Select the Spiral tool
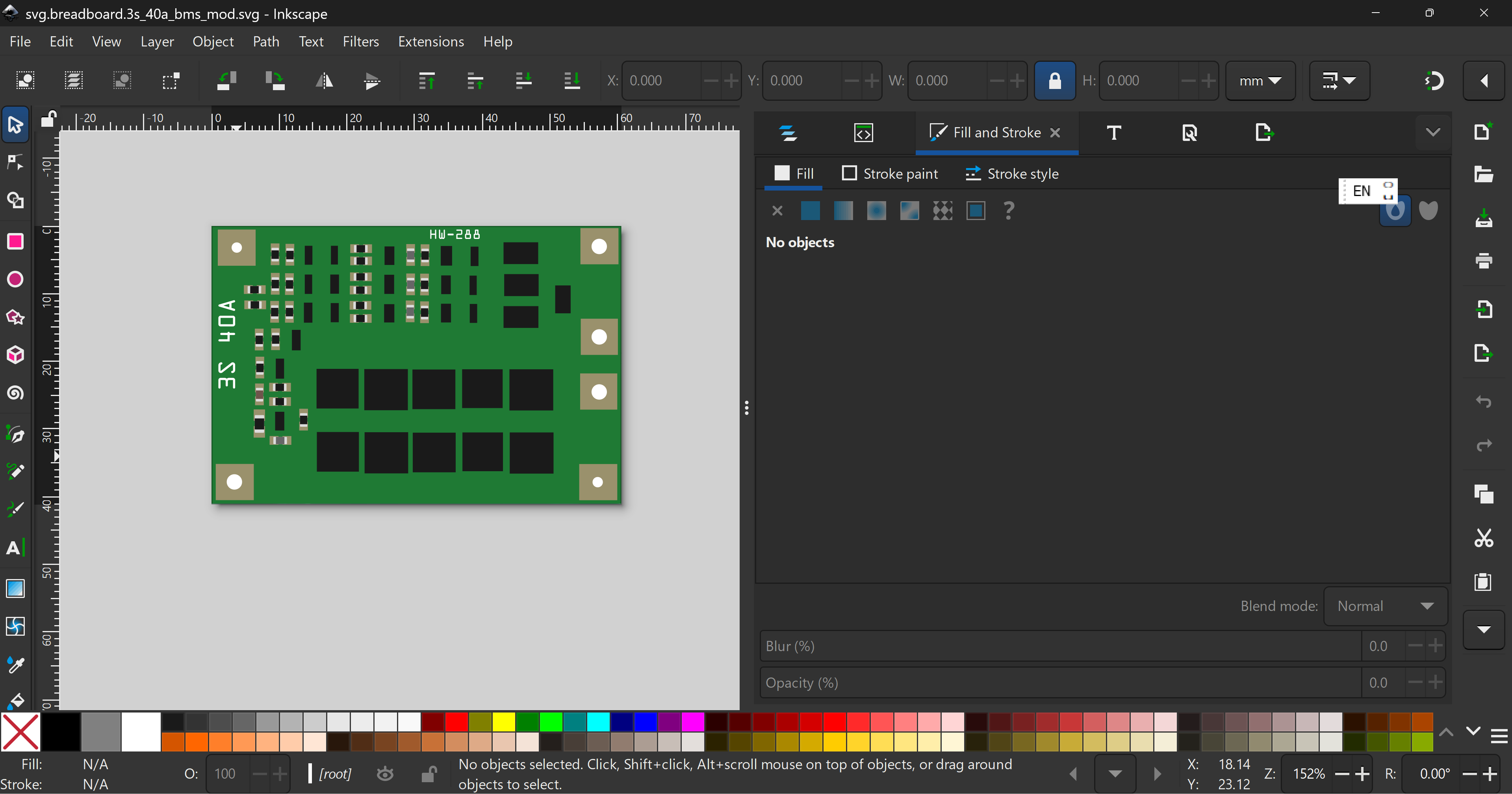 click(15, 392)
